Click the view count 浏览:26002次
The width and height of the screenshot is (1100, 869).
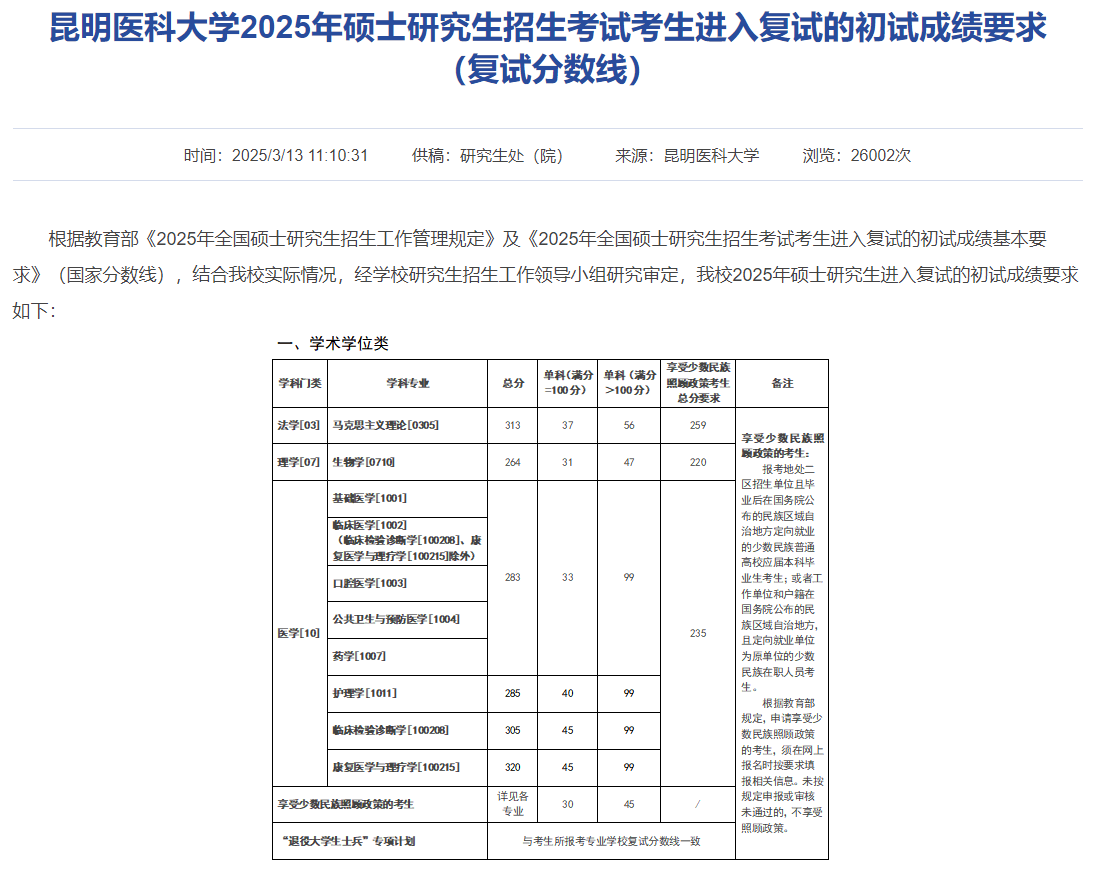point(857,156)
